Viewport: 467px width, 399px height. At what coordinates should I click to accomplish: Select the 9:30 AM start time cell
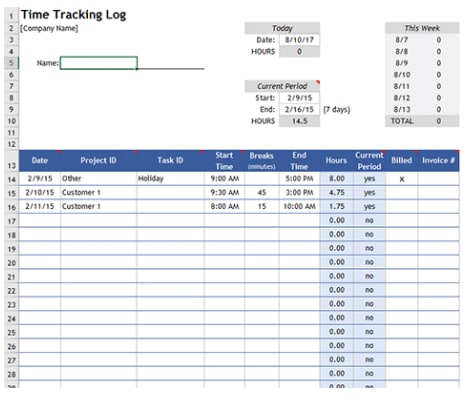(224, 193)
